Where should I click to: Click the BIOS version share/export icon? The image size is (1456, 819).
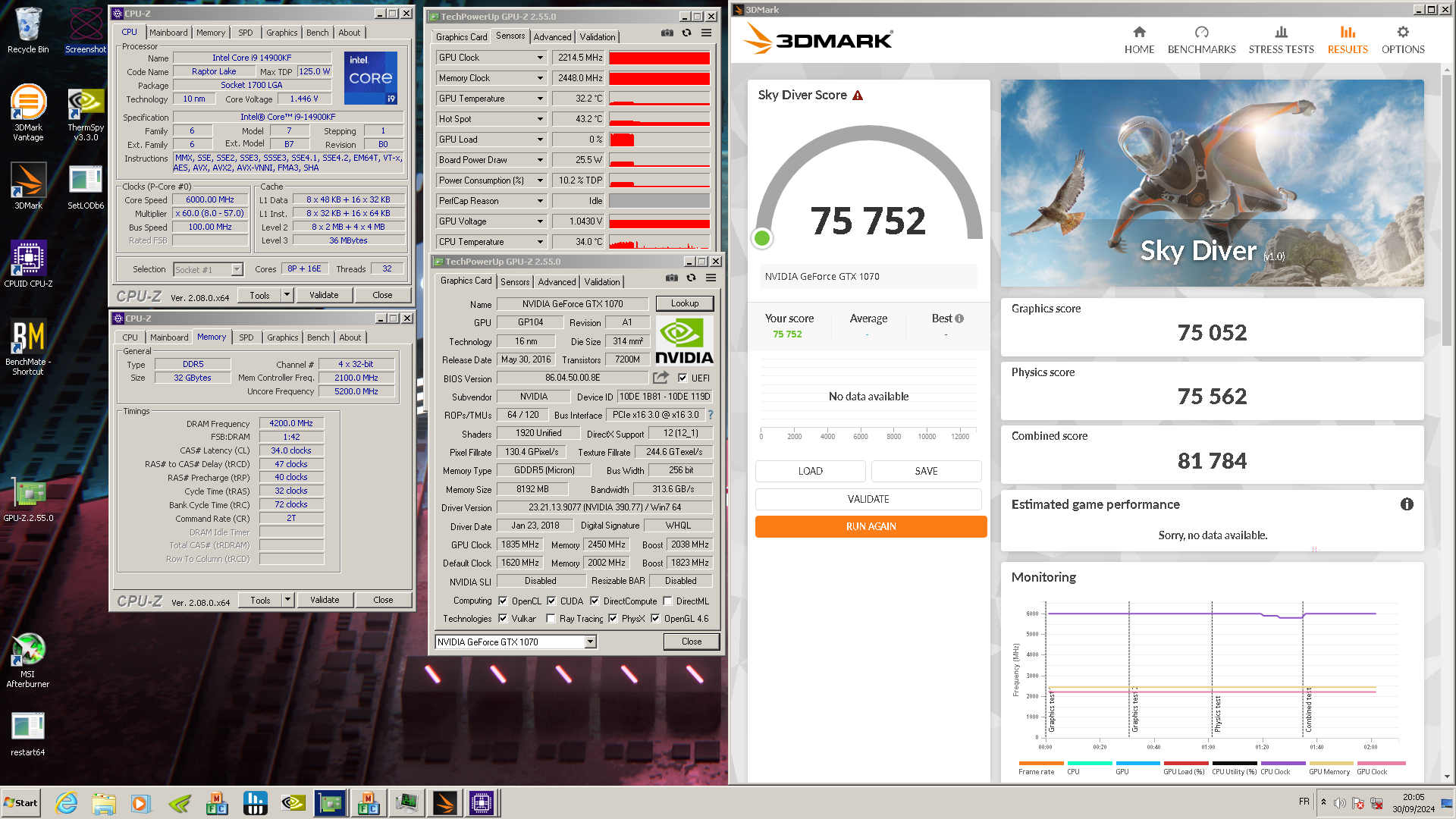(x=661, y=378)
